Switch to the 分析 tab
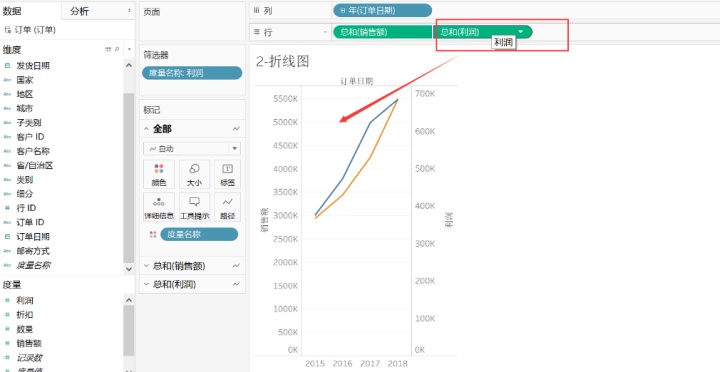The height and width of the screenshot is (372, 720). coord(79,11)
